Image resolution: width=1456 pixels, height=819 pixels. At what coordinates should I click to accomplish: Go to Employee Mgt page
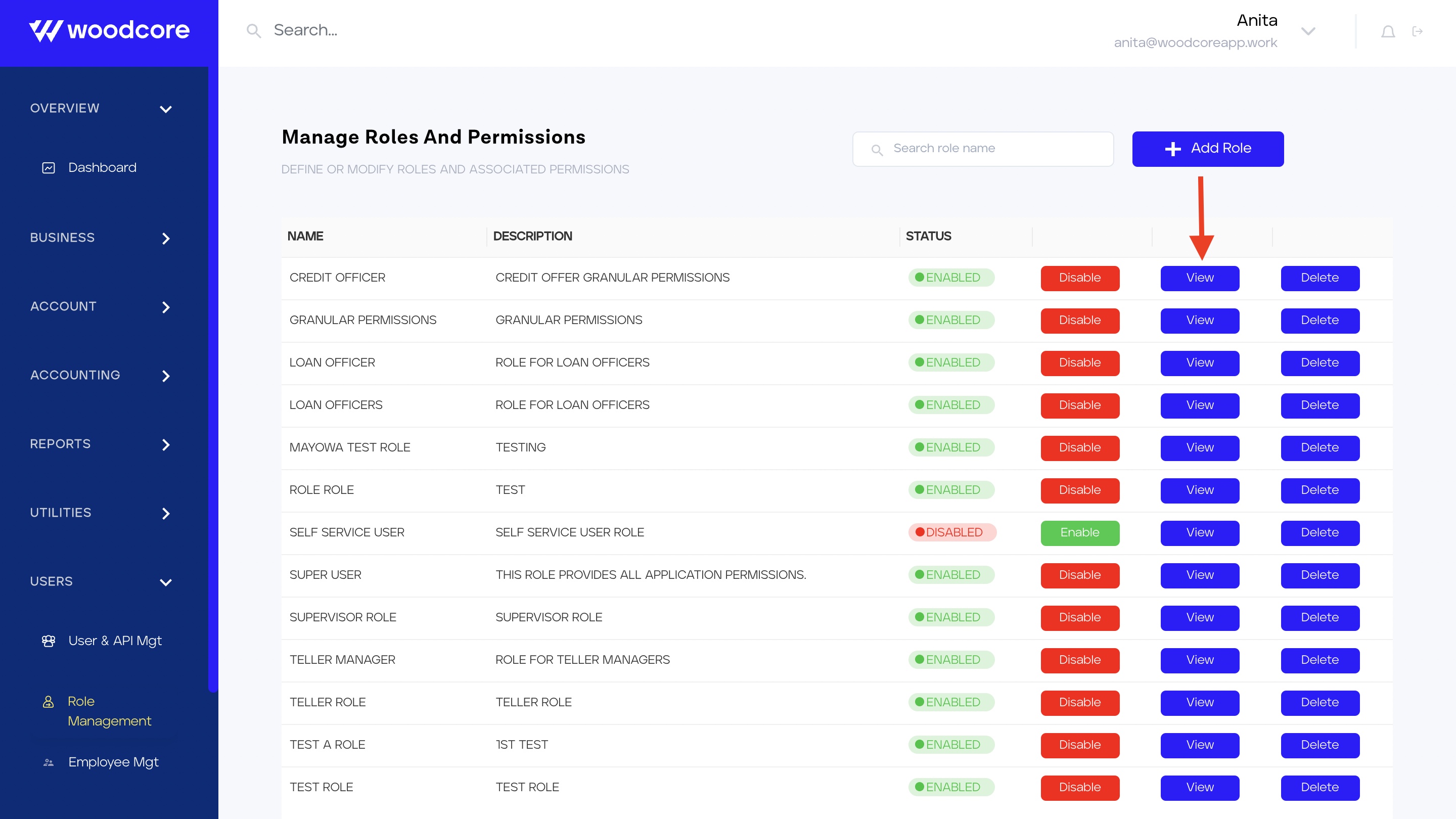[113, 762]
